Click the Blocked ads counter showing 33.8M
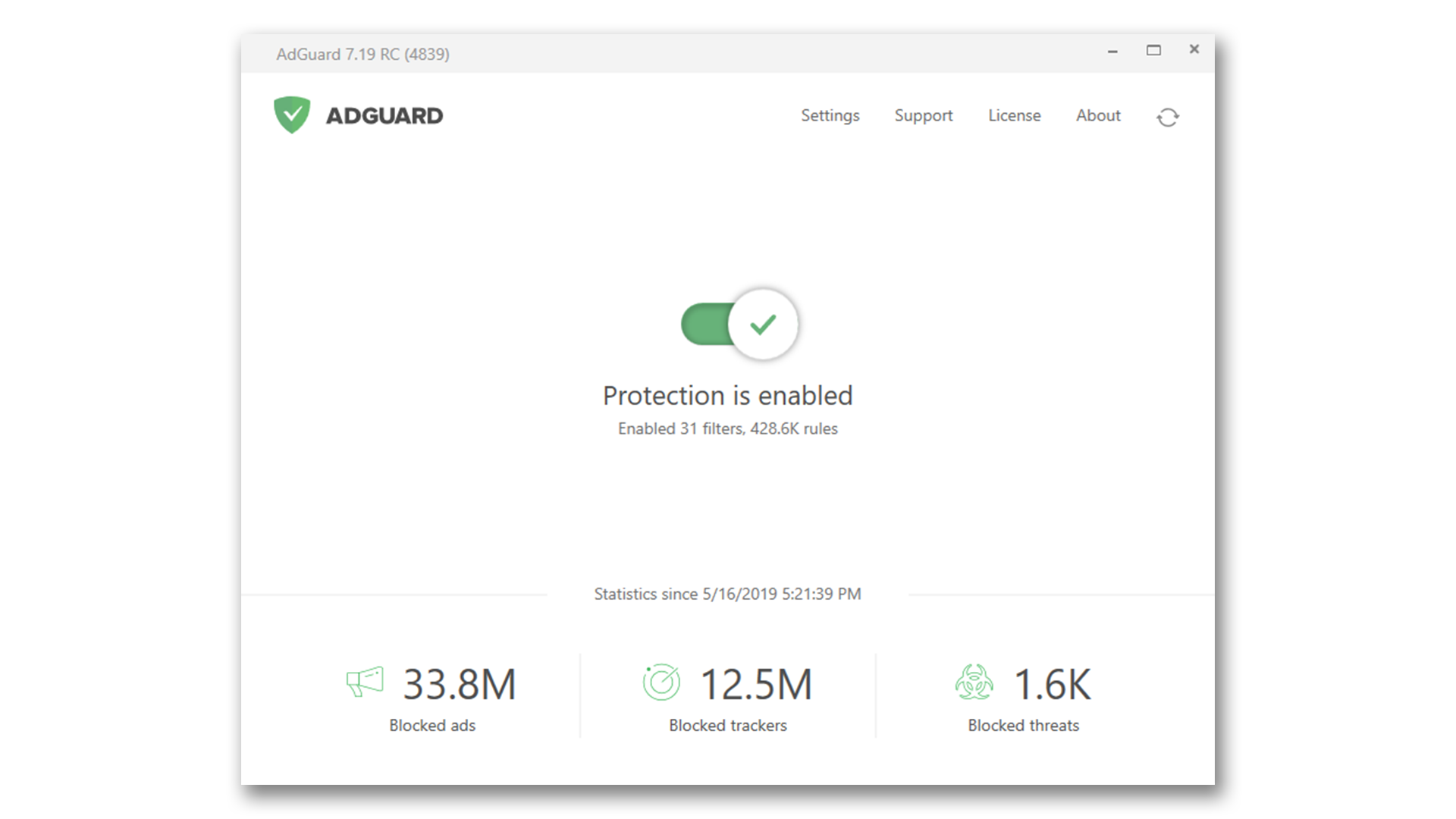1456x819 pixels. 458,683
